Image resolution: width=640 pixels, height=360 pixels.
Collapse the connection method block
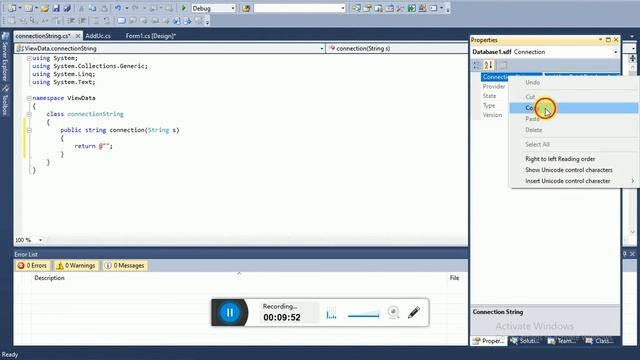[x=29, y=130]
